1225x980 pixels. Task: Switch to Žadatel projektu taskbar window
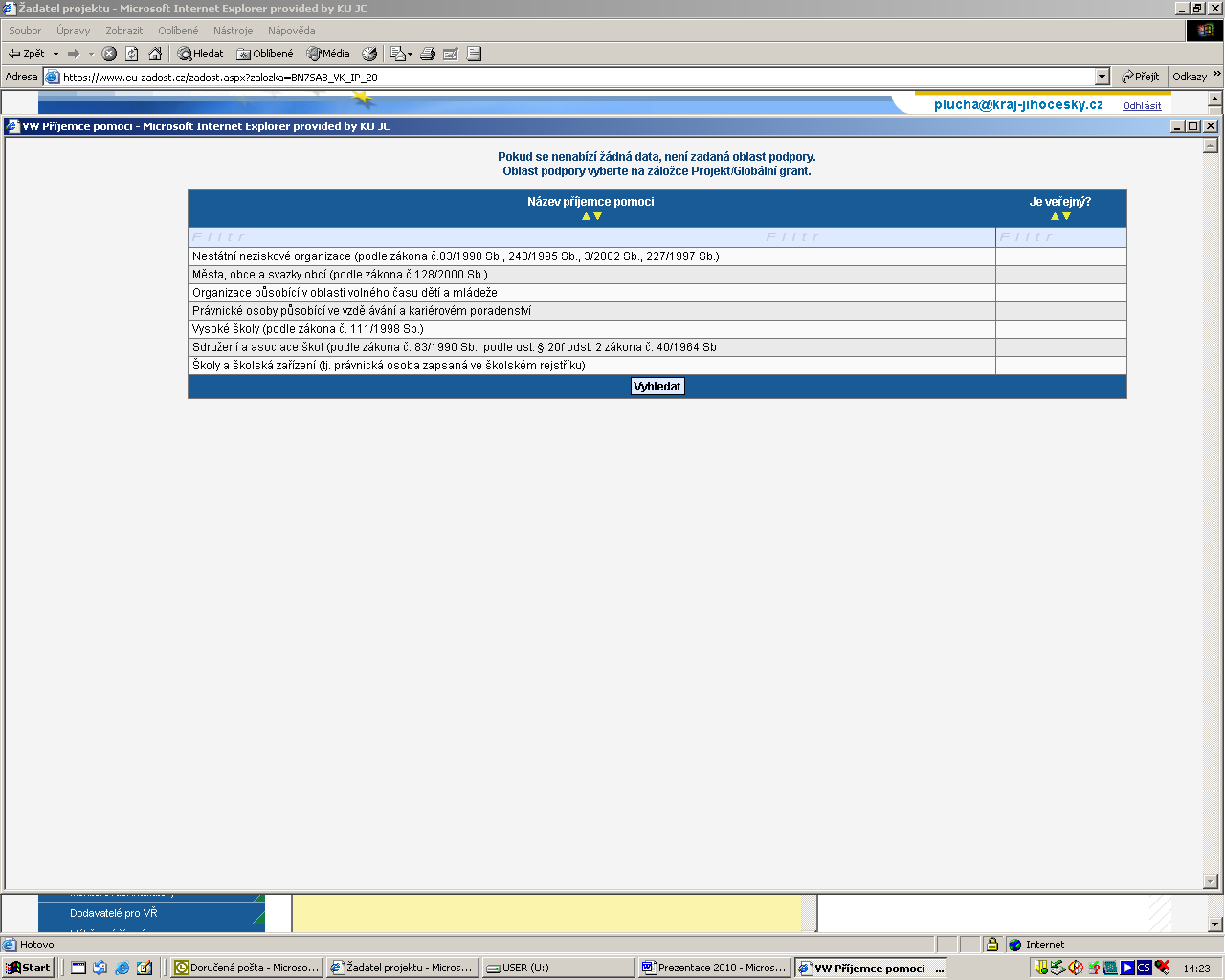(402, 968)
